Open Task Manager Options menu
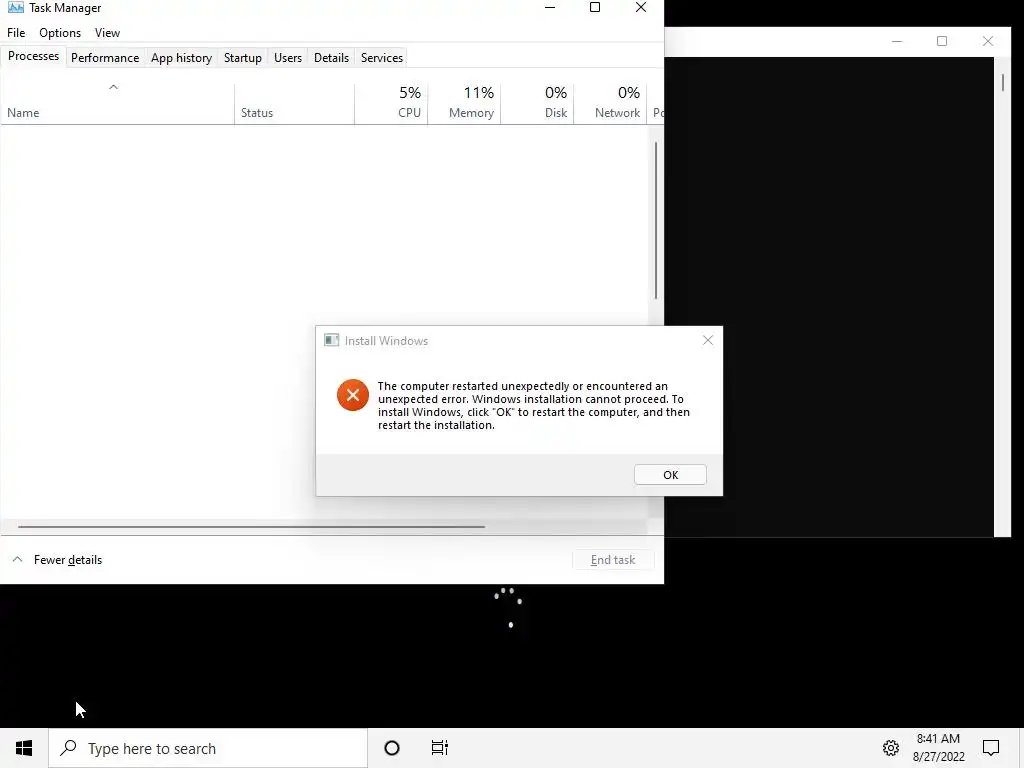Image resolution: width=1024 pixels, height=768 pixels. [x=60, y=33]
